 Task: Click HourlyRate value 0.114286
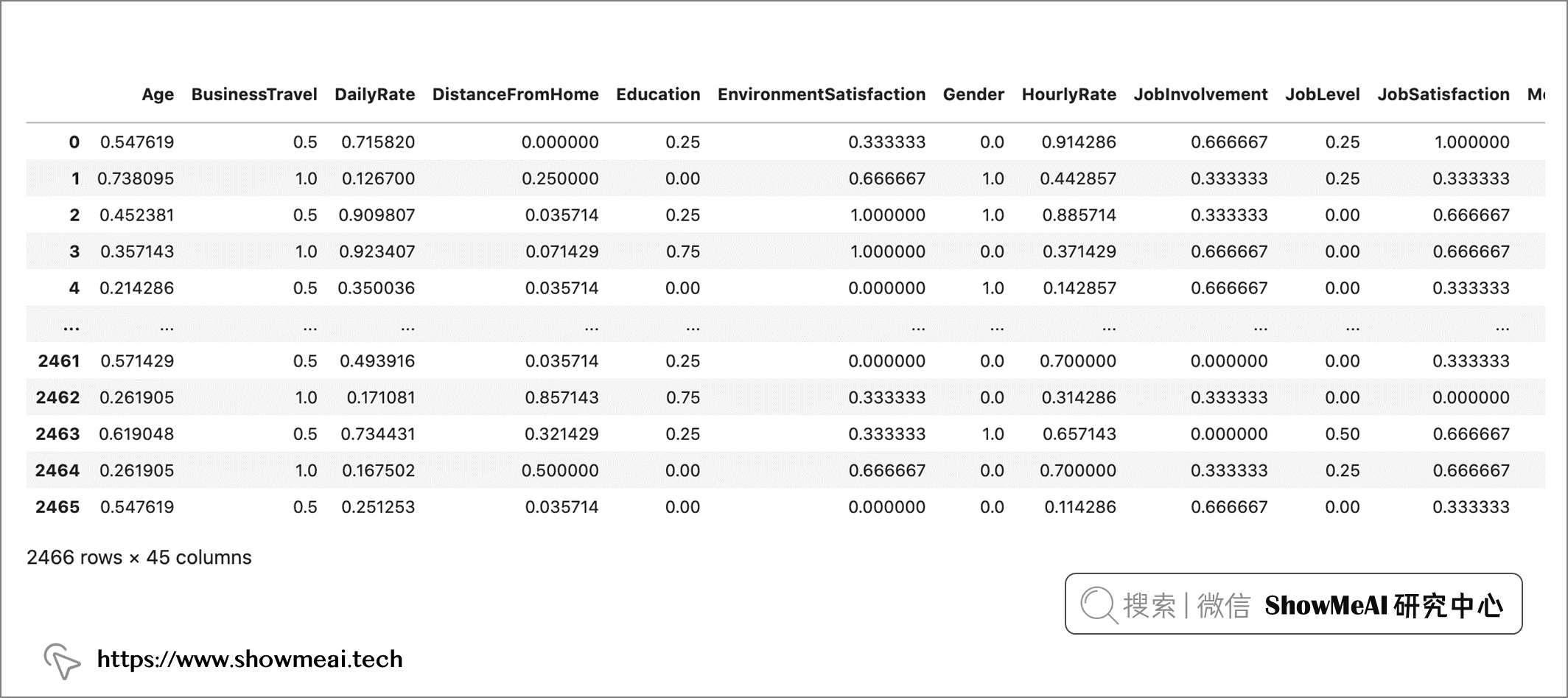pos(1080,507)
